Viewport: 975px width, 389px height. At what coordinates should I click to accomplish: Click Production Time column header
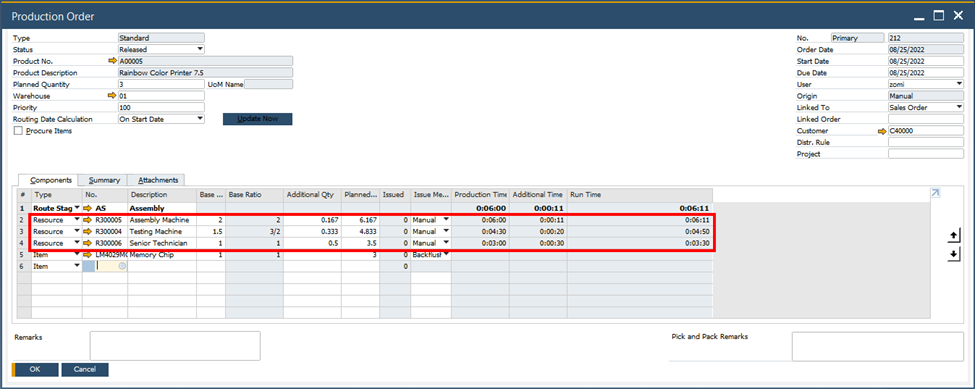(480, 195)
